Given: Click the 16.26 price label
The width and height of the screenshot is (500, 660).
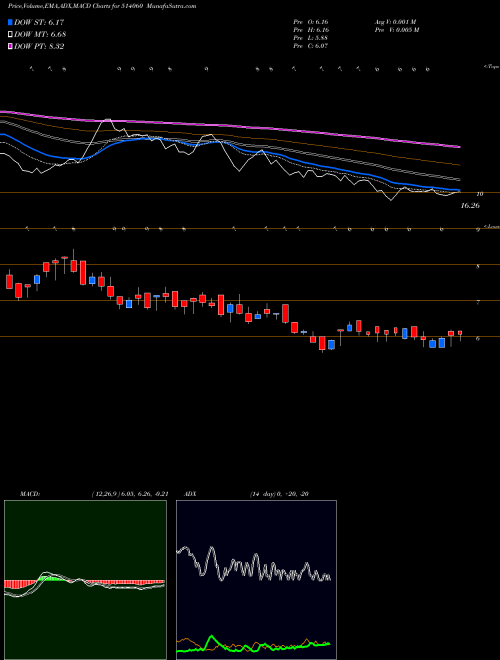Looking at the screenshot, I should pyautogui.click(x=470, y=206).
